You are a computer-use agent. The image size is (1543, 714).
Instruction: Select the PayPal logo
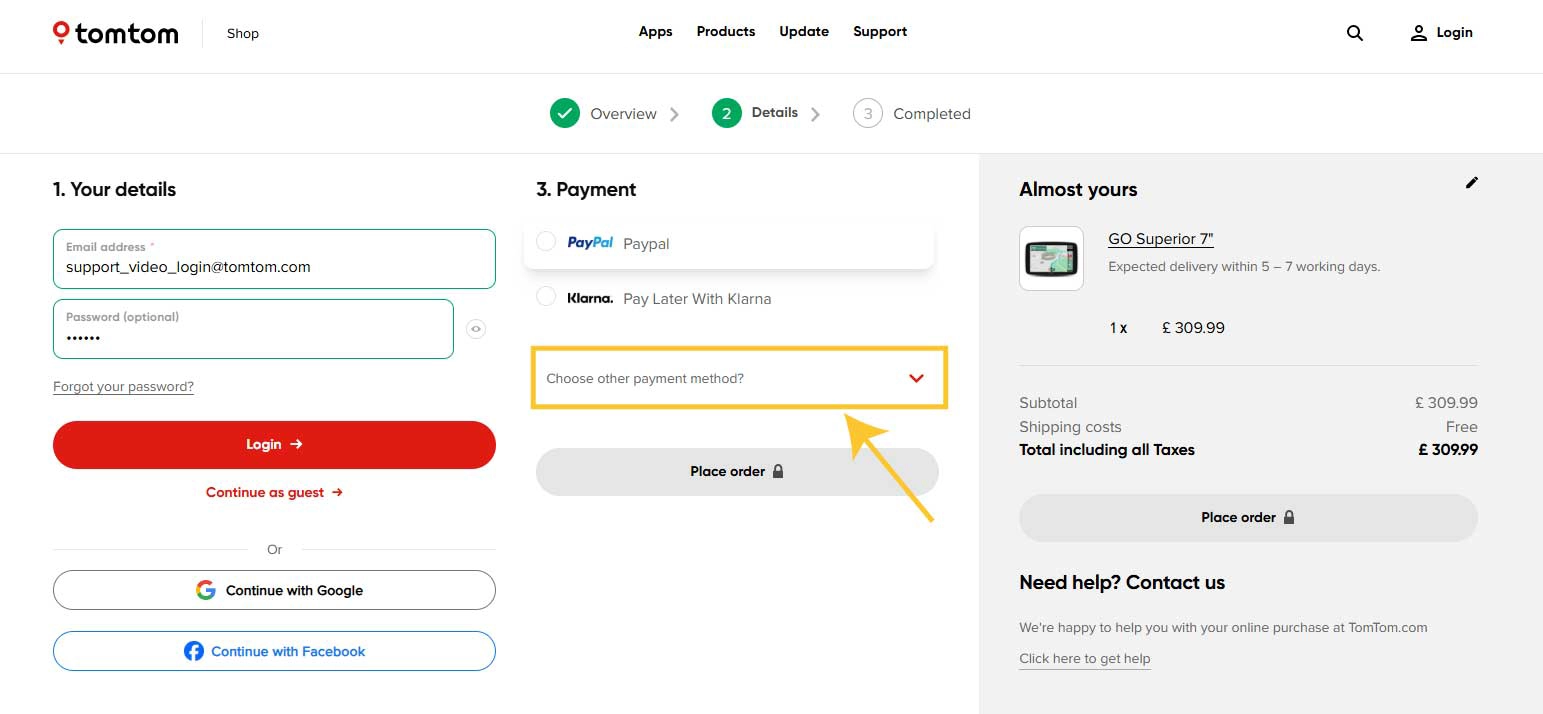tap(590, 242)
